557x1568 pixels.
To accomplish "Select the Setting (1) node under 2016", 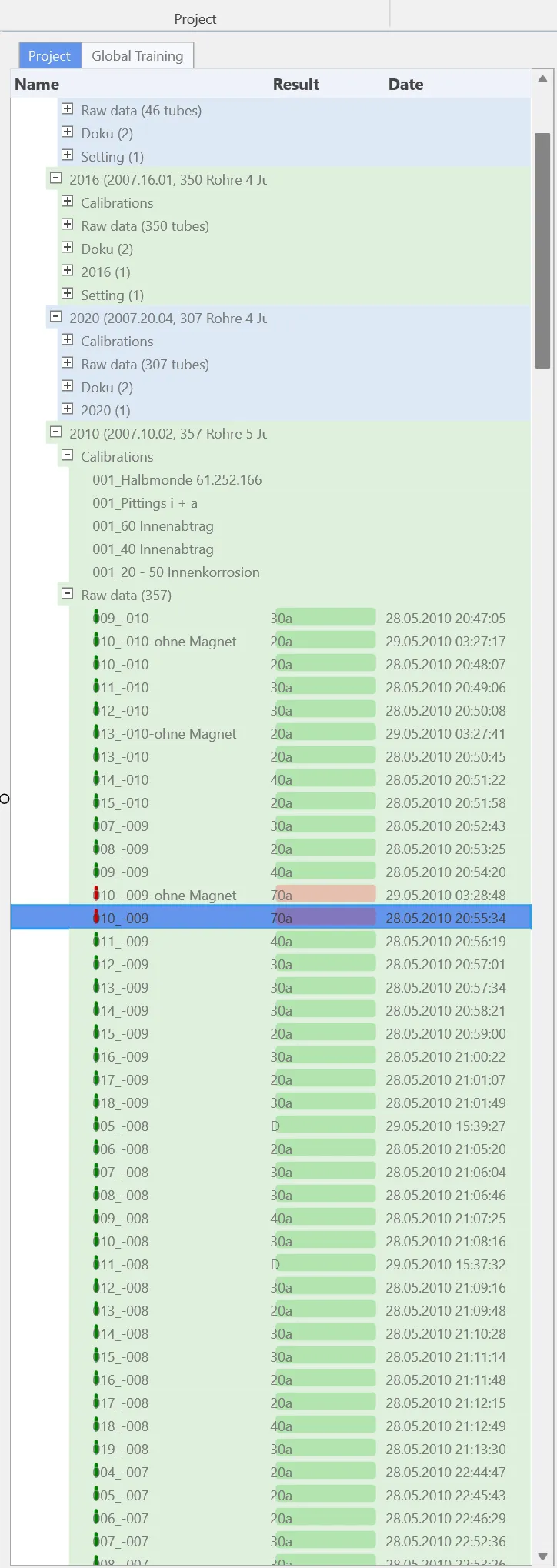I will 112,295.
